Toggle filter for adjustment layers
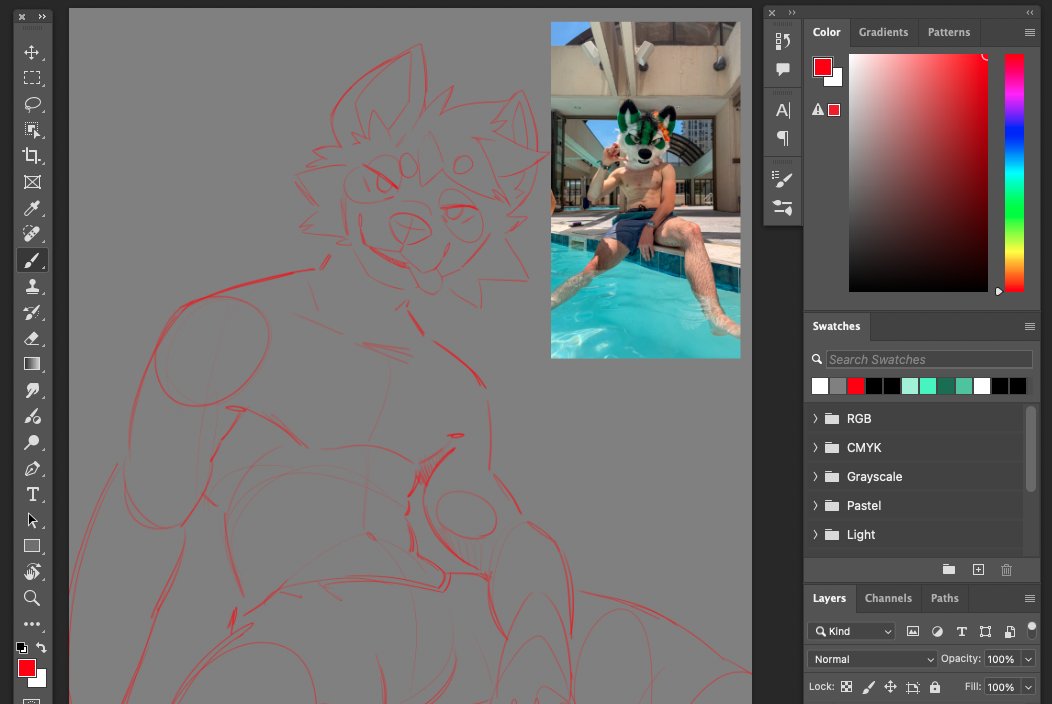 click(x=937, y=632)
